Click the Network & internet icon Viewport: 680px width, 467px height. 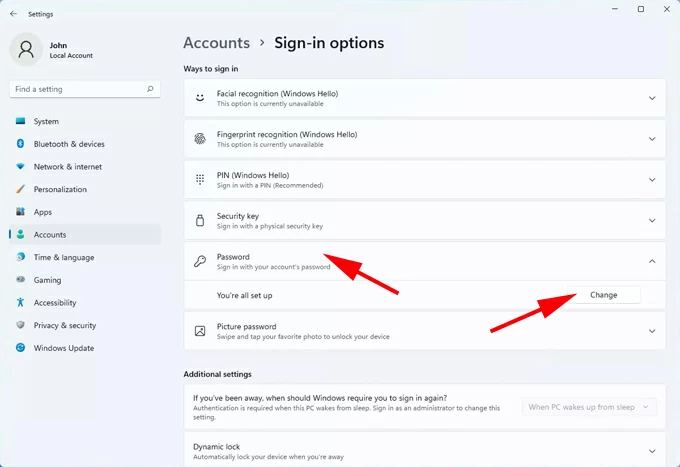[x=20, y=167]
